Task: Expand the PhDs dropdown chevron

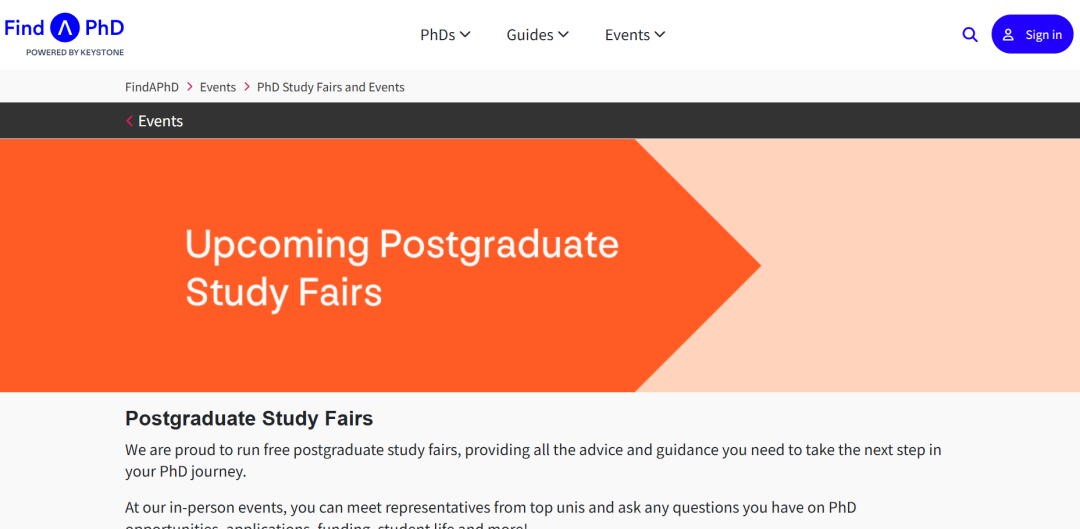Action: (465, 35)
